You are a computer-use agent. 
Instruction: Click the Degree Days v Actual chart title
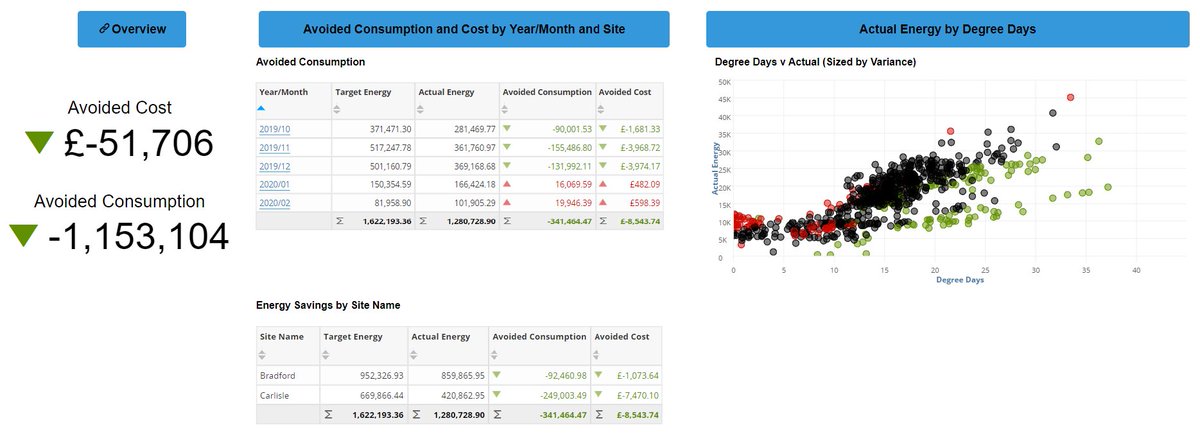816,63
